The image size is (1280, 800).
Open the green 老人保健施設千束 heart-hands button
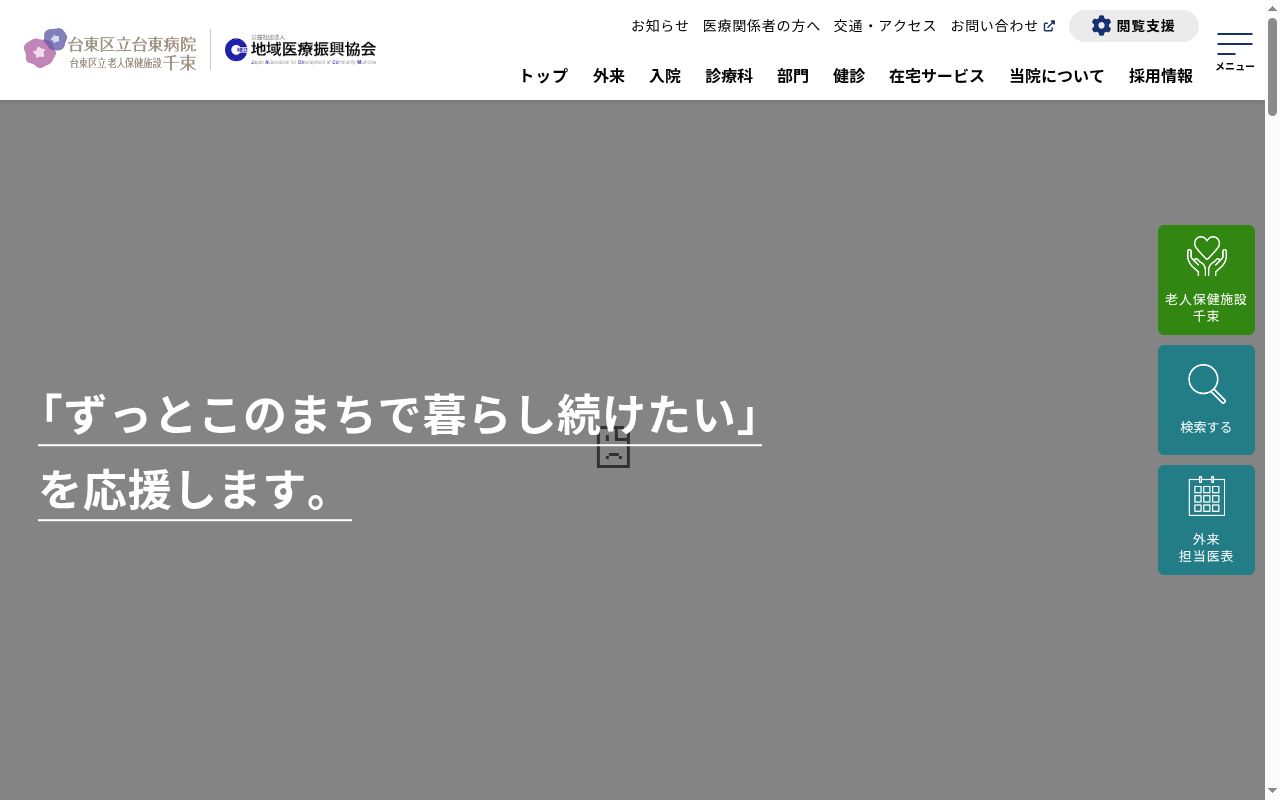coord(1206,280)
